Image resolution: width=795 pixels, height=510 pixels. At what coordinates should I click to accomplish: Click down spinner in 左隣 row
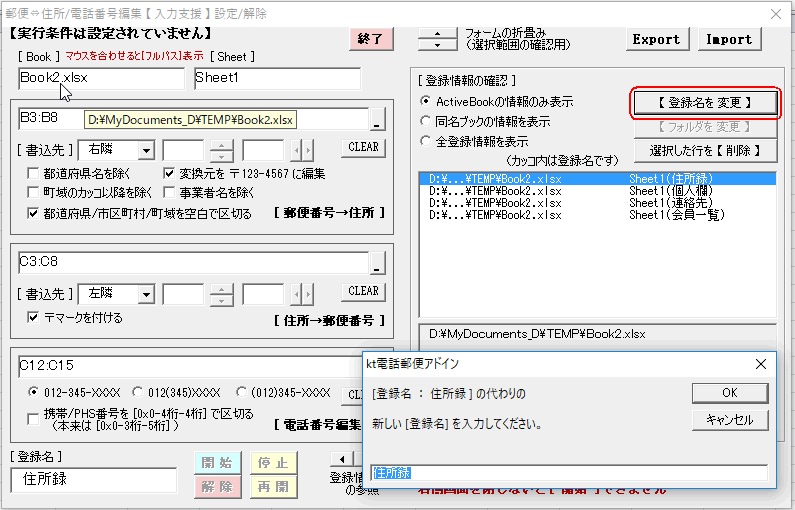pos(222,300)
